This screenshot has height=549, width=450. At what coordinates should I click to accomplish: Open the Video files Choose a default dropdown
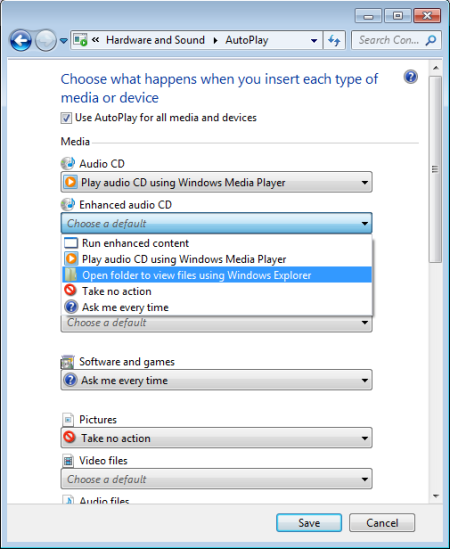pyautogui.click(x=216, y=479)
